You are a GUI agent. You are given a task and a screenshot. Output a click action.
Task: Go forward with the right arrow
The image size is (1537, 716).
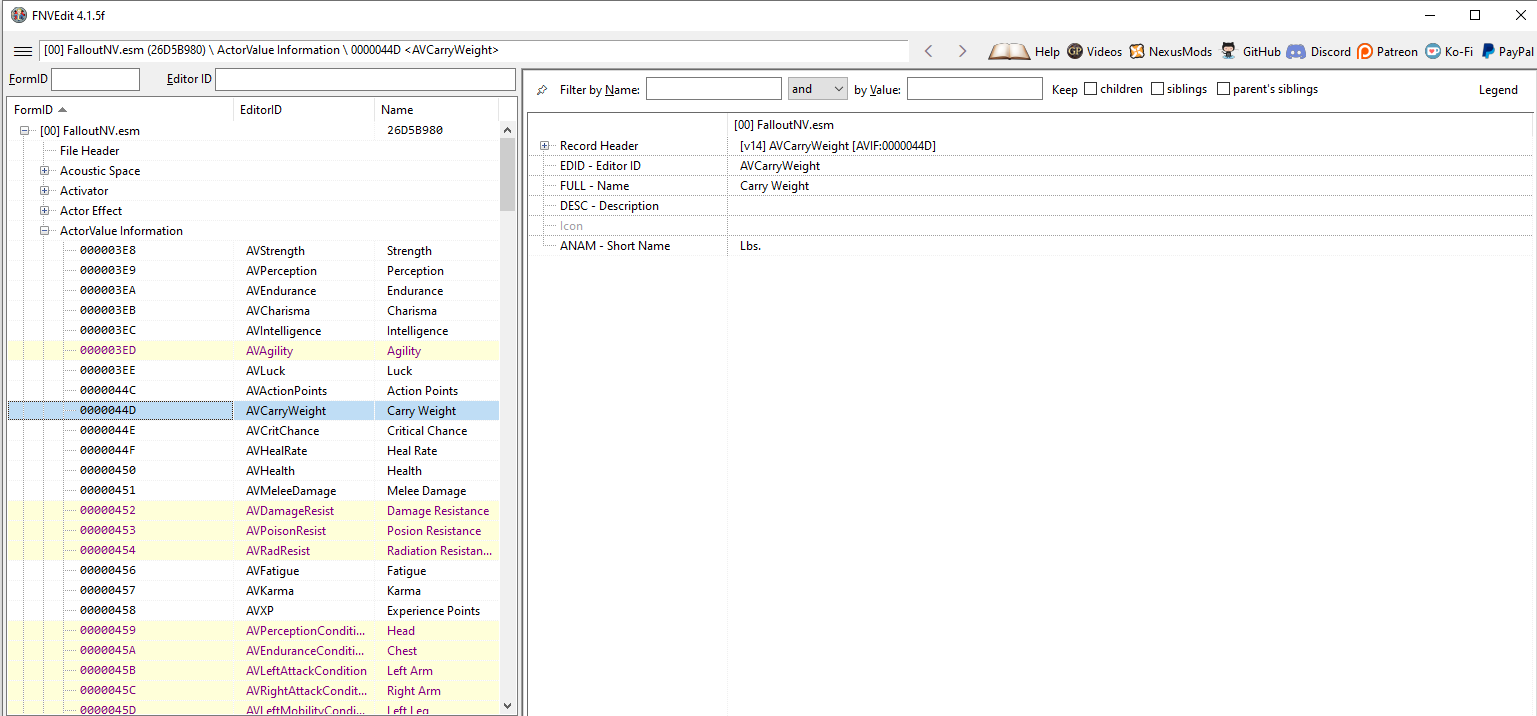(x=962, y=51)
